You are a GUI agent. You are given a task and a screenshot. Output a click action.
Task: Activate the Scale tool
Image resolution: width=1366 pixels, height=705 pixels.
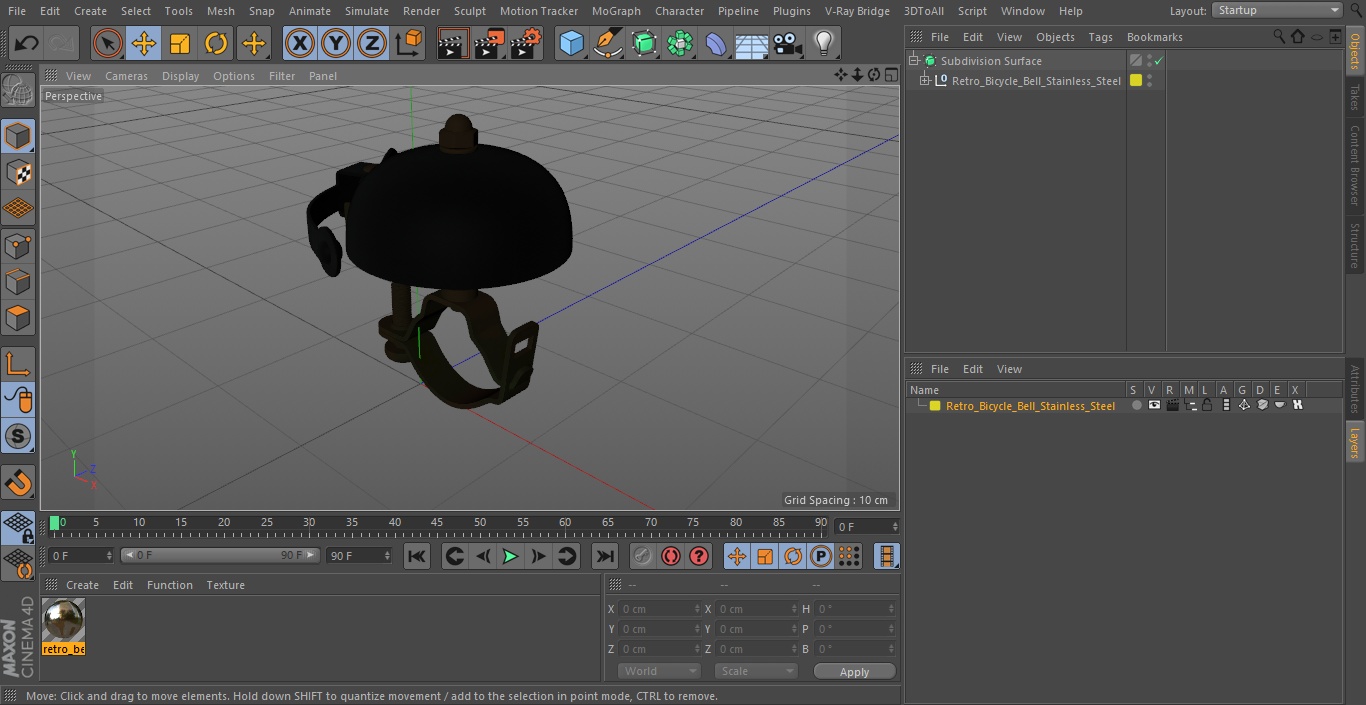coord(180,43)
